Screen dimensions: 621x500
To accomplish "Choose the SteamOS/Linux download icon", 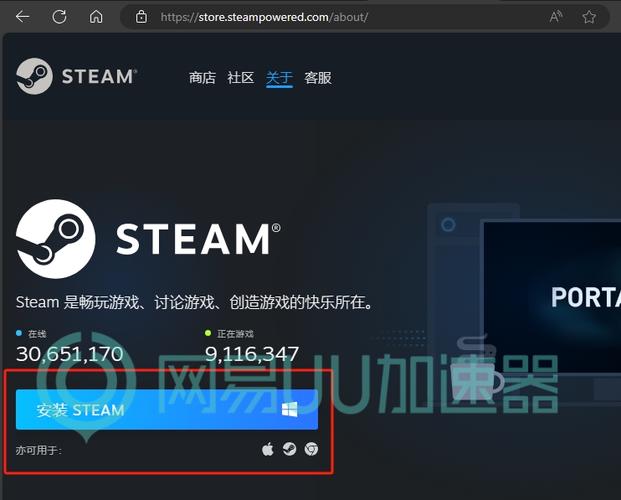I will tap(289, 449).
